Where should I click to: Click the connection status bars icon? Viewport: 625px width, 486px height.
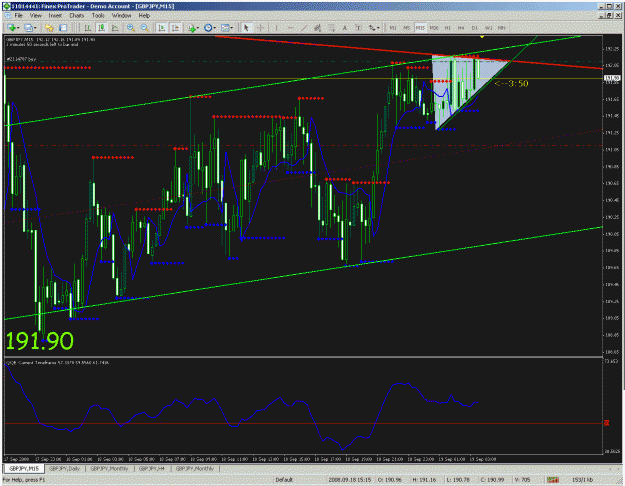553,480
